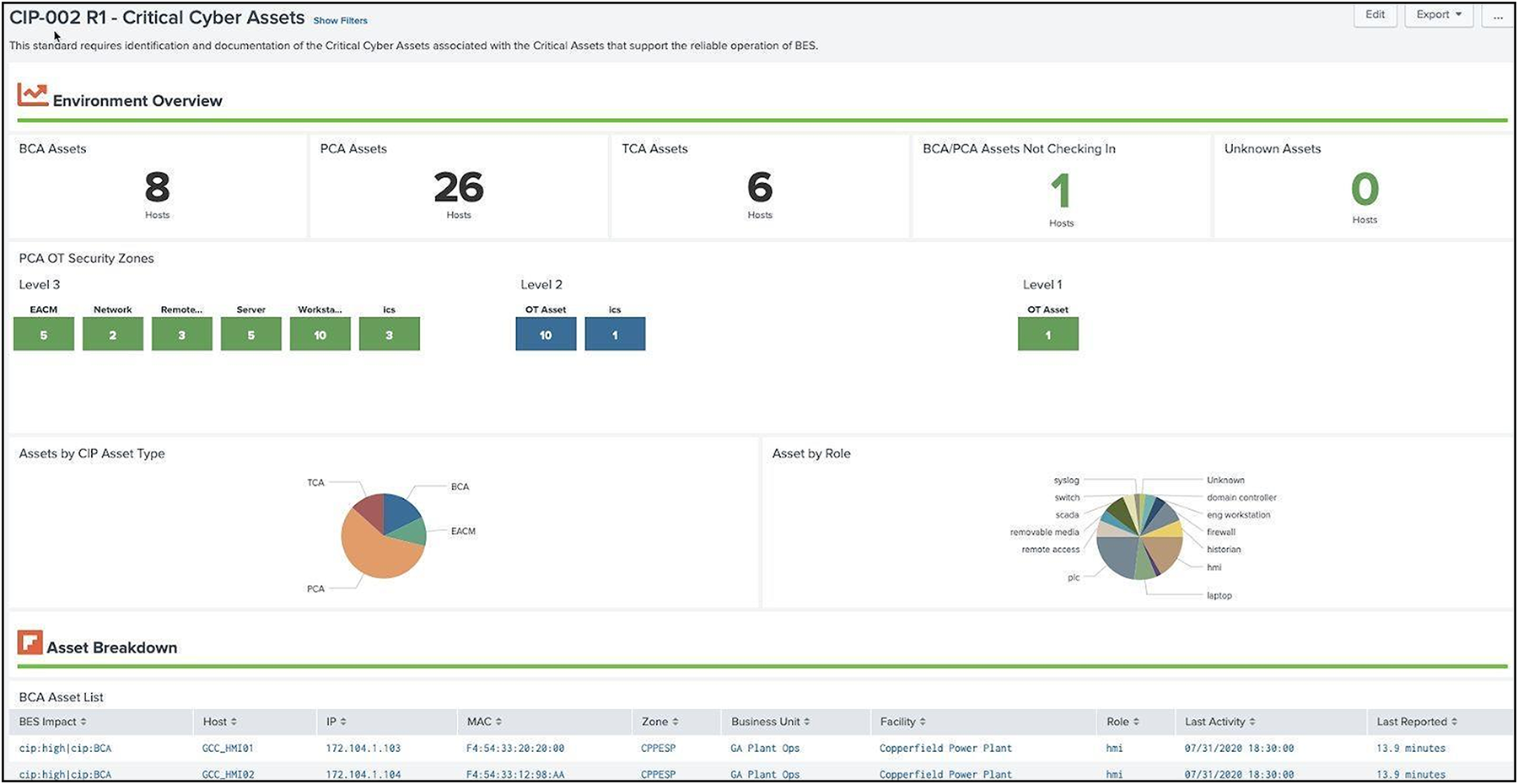
Task: Click the Asset Breakdown orange icon
Action: pos(30,642)
